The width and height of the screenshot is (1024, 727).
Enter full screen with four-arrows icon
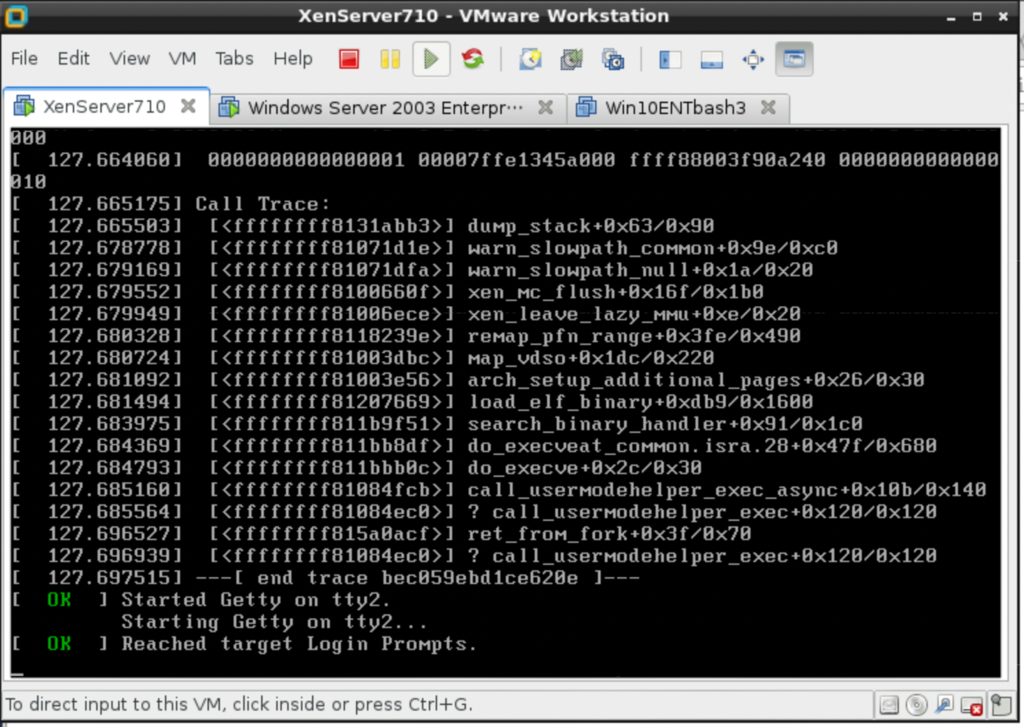[752, 59]
